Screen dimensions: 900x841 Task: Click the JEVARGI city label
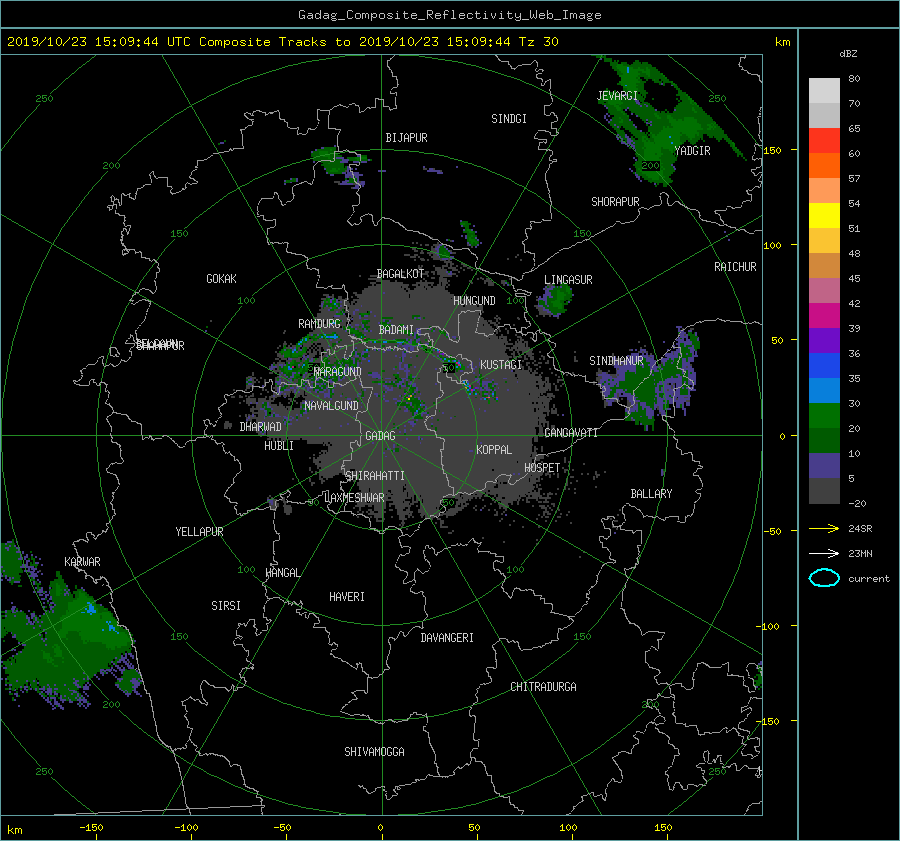pos(617,96)
